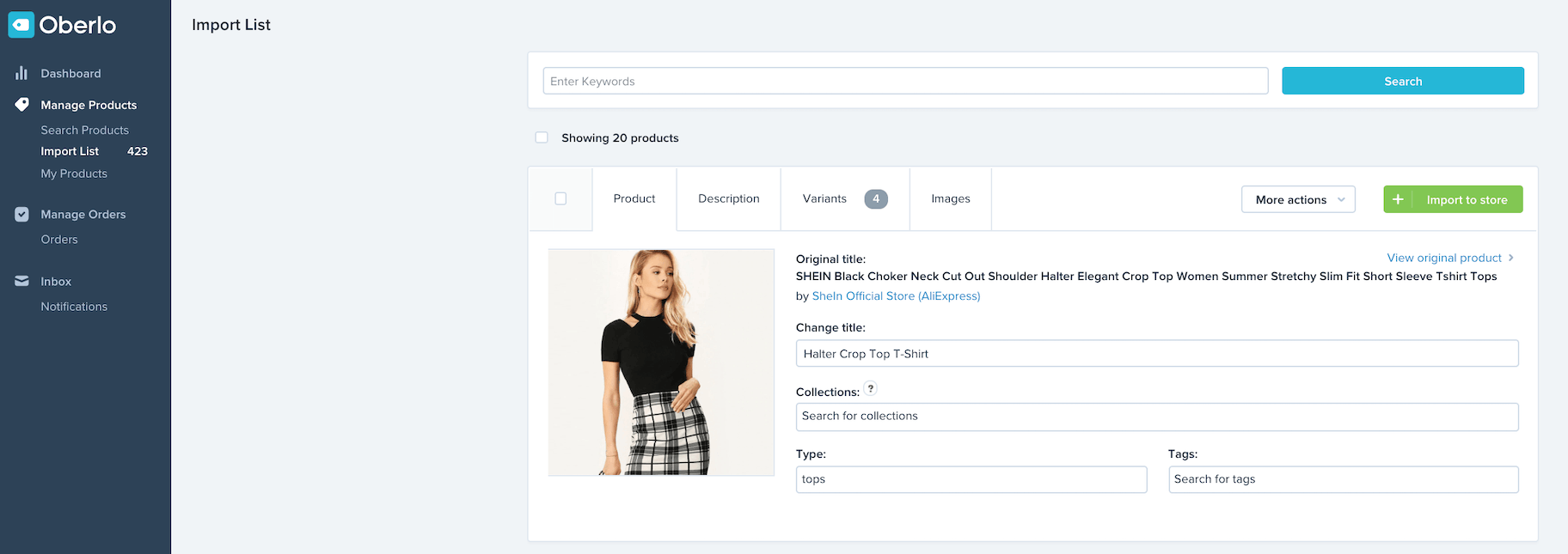Click the Oberlo logo icon
1568x554 pixels.
[21, 25]
